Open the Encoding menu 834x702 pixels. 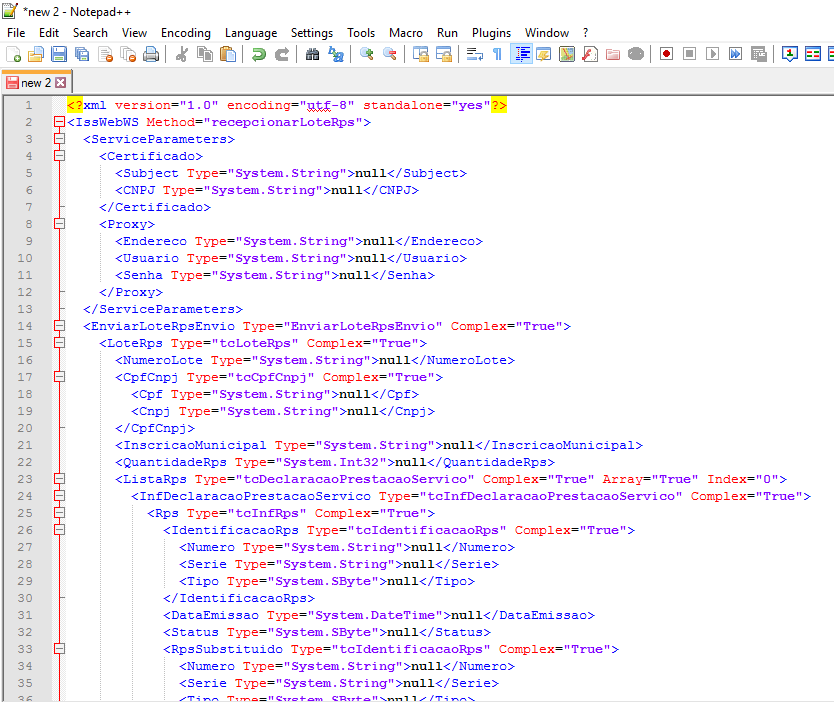point(186,33)
